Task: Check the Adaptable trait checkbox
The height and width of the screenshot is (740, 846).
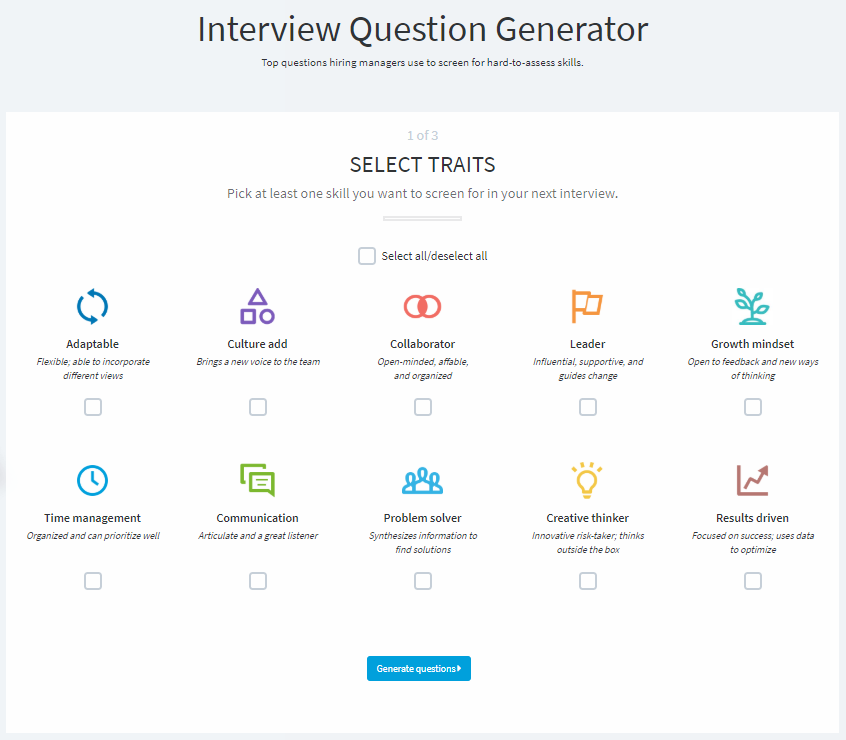Action: 93,407
